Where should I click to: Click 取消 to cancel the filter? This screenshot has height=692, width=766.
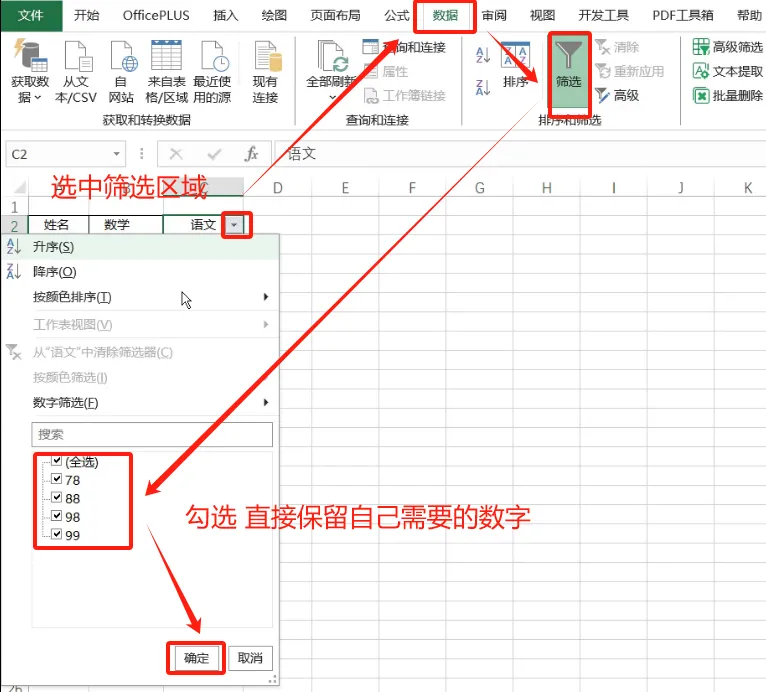coord(250,658)
